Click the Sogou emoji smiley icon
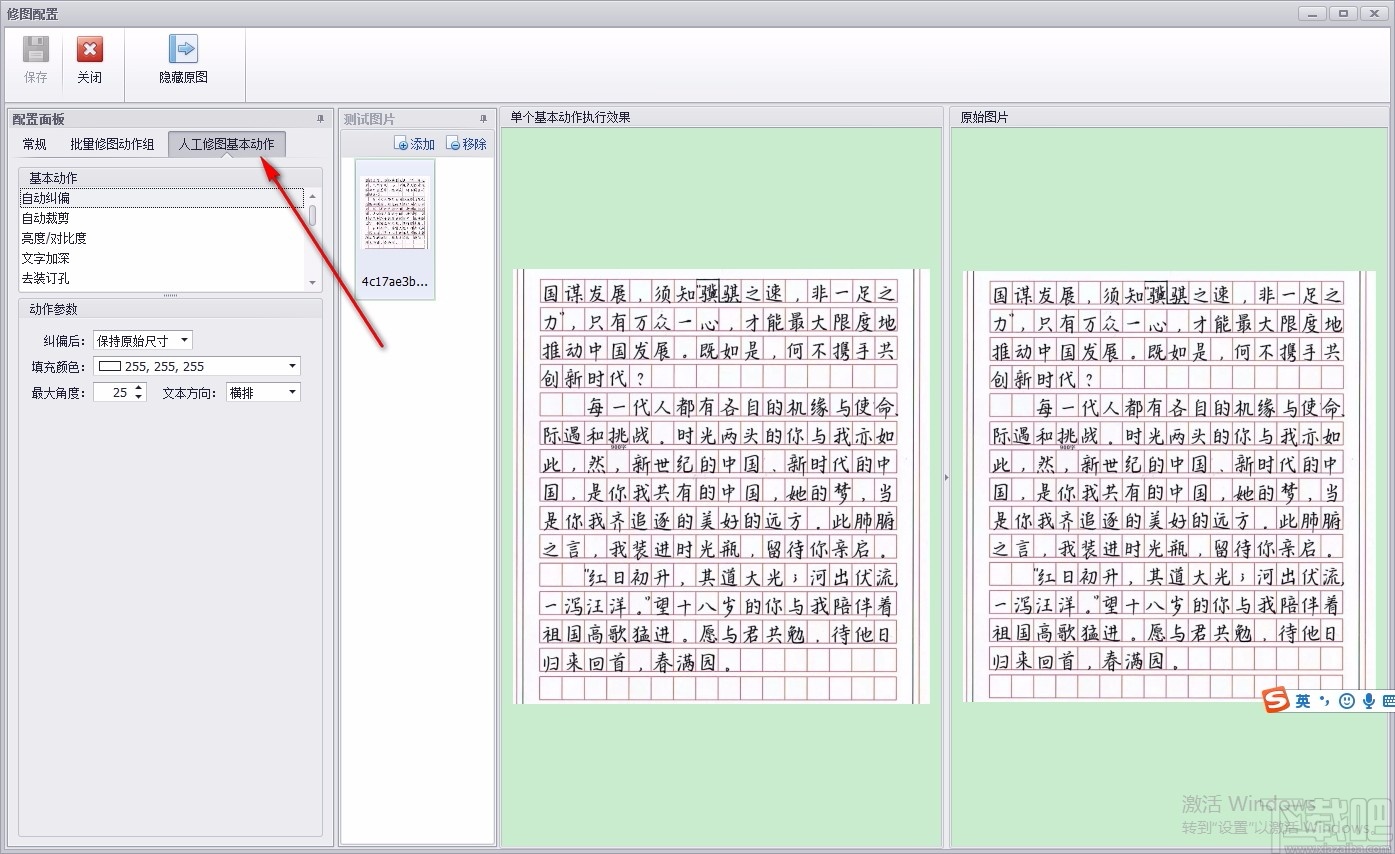The width and height of the screenshot is (1395, 854). click(x=1346, y=701)
